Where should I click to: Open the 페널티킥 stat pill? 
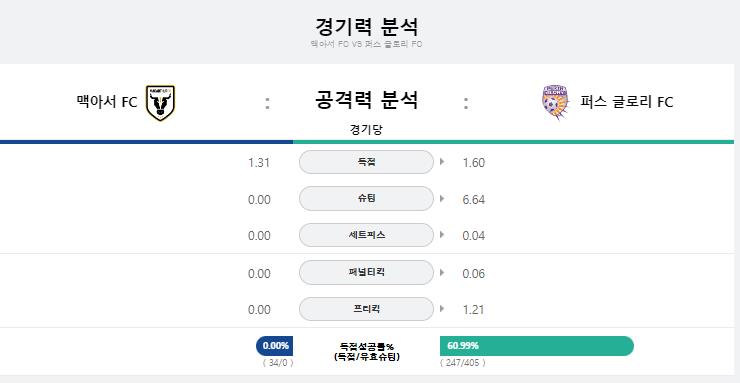coord(366,272)
